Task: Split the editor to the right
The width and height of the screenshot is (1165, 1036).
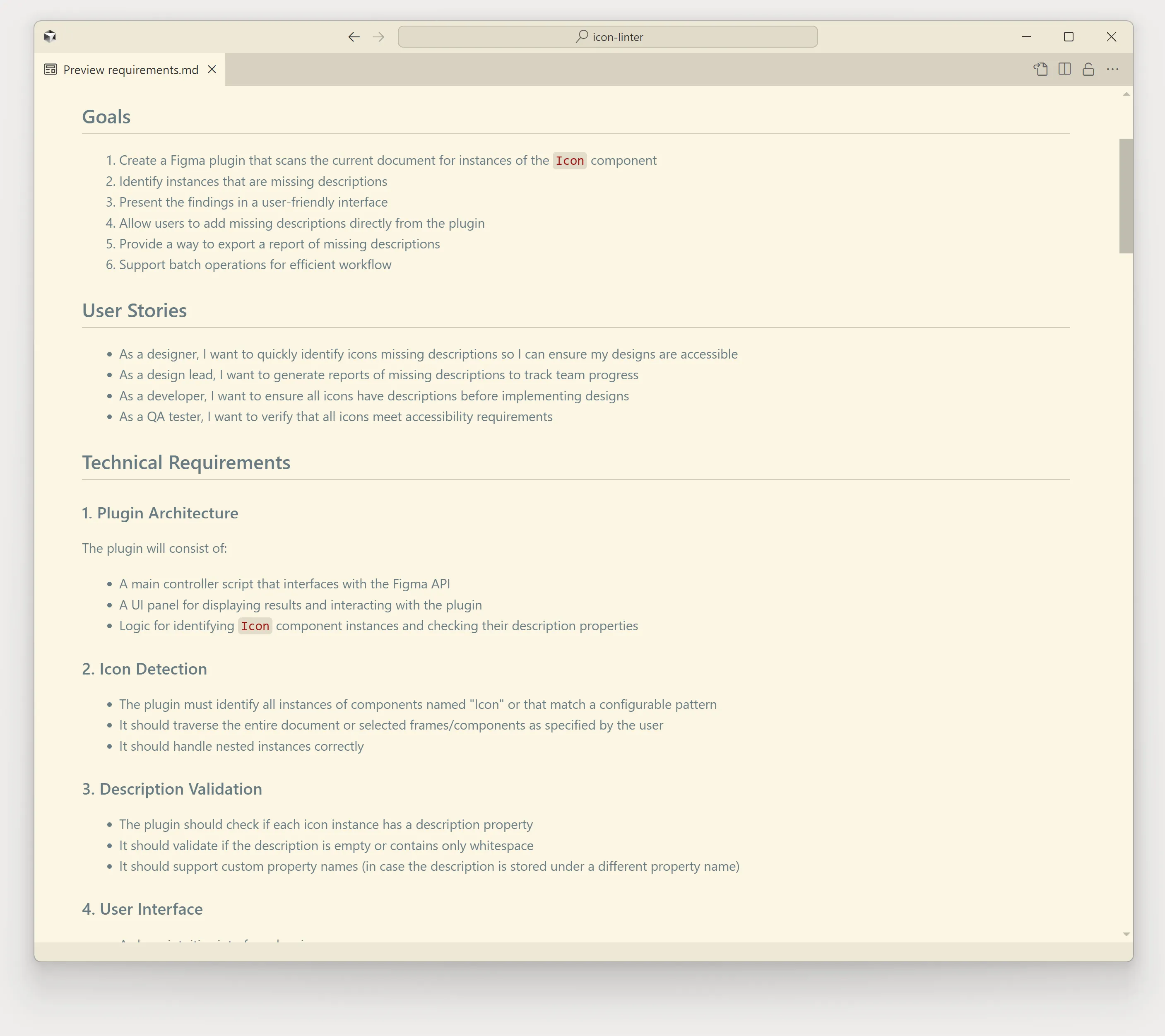Action: click(1065, 69)
